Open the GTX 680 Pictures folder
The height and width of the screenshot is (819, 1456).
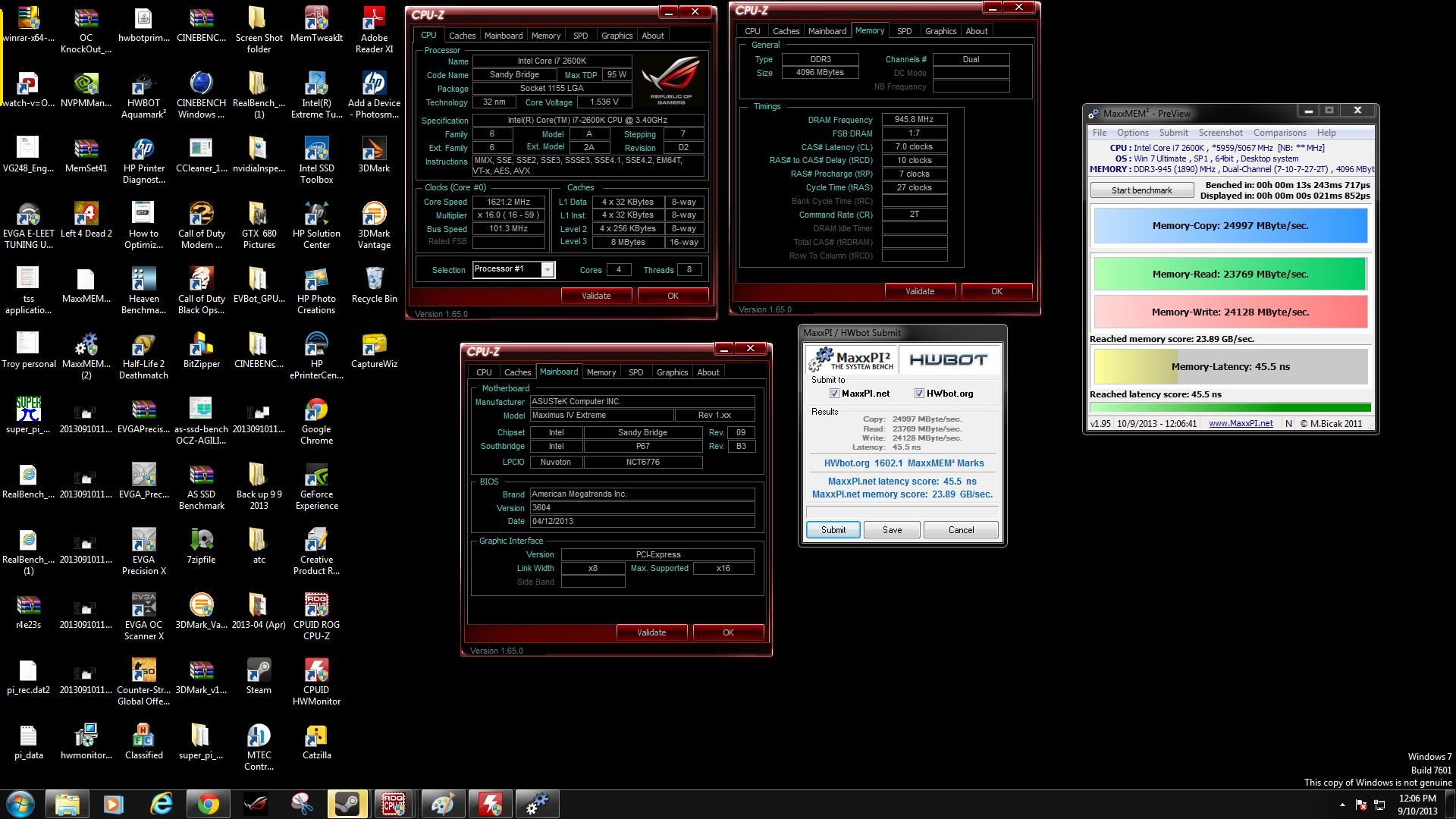point(259,226)
